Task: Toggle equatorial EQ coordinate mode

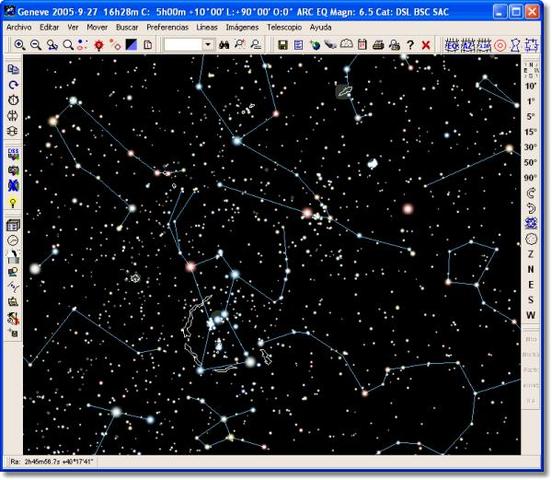Action: click(451, 45)
